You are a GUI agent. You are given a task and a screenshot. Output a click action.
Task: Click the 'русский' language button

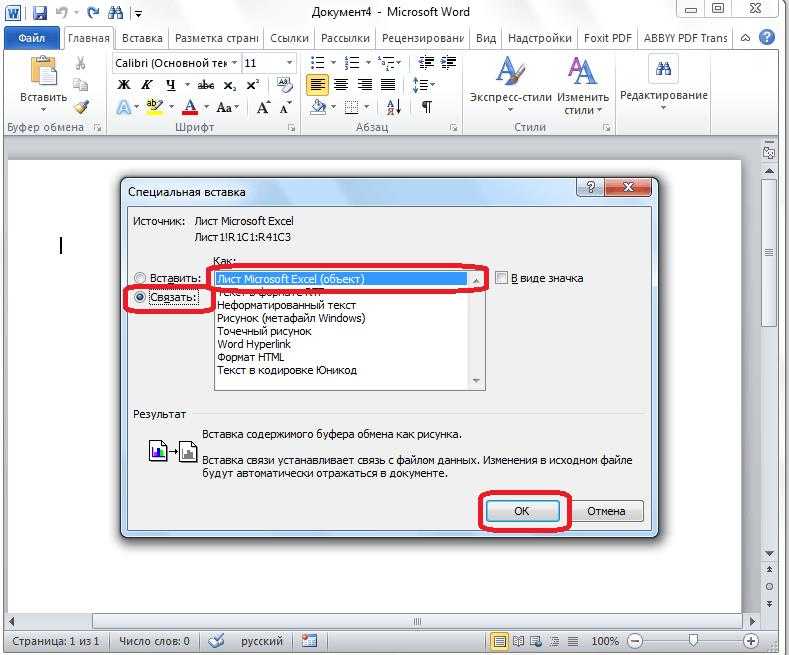262,641
